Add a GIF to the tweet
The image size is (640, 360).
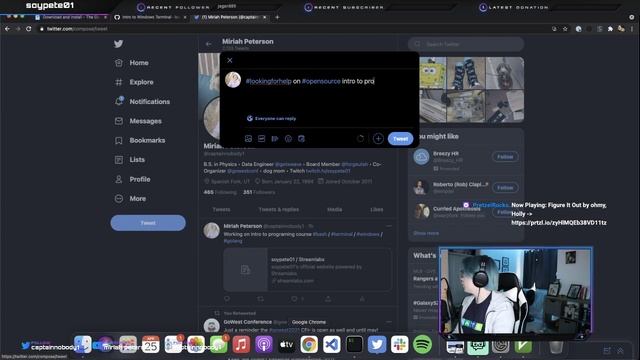tap(262, 139)
